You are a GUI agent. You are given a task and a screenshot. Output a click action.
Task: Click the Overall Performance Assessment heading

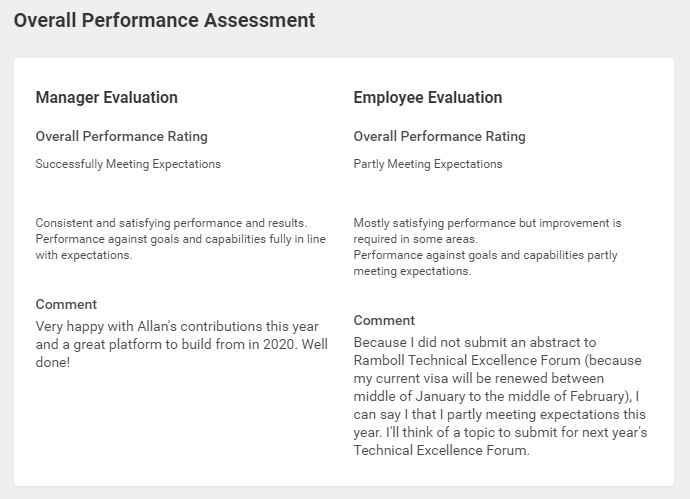(x=164, y=21)
